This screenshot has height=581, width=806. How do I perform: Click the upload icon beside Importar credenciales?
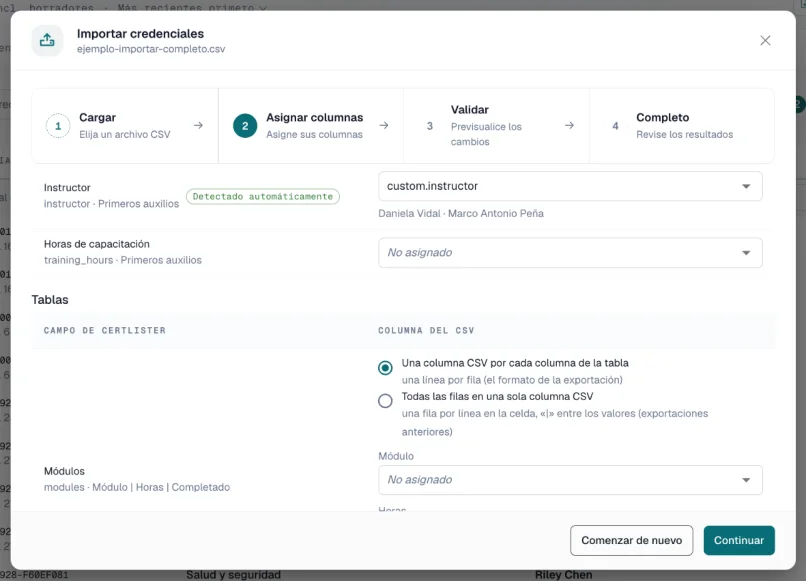tap(47, 40)
